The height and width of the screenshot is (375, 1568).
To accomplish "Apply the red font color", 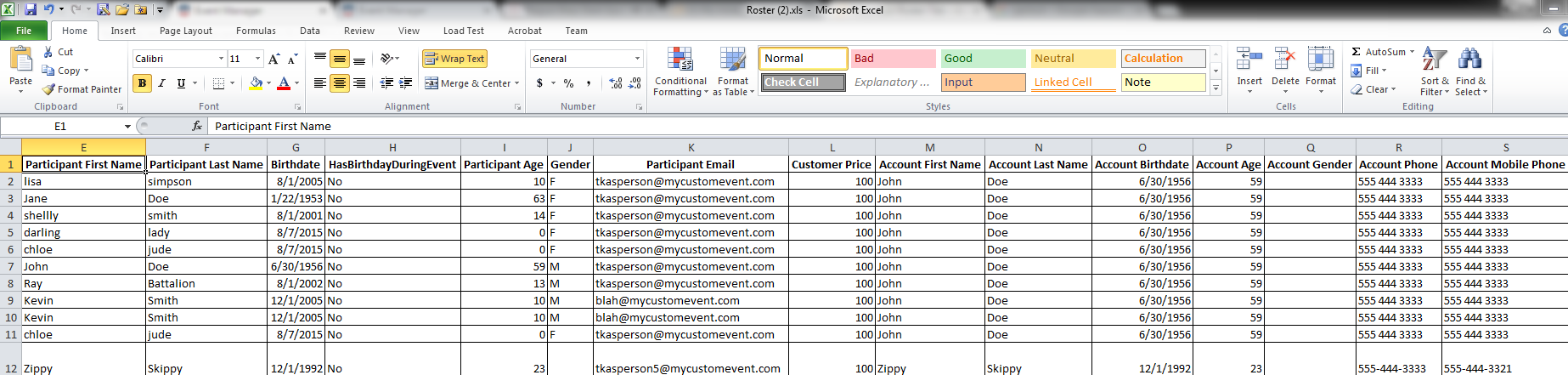I will 284,83.
